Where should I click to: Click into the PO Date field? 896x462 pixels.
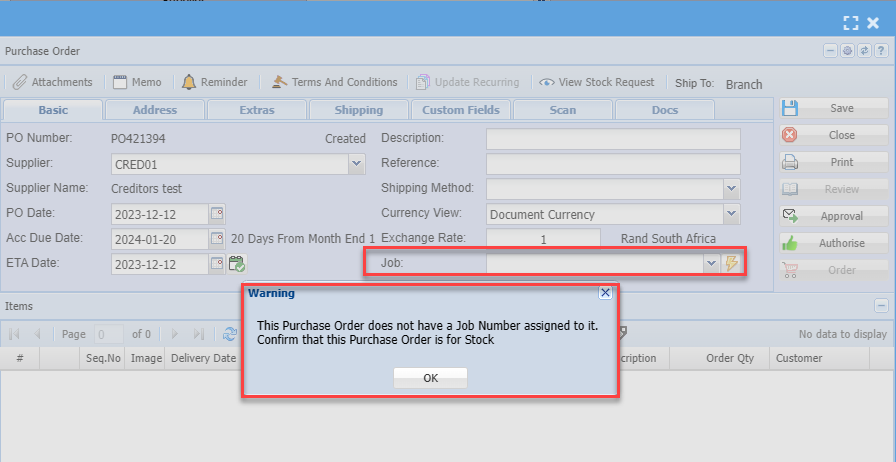point(160,214)
